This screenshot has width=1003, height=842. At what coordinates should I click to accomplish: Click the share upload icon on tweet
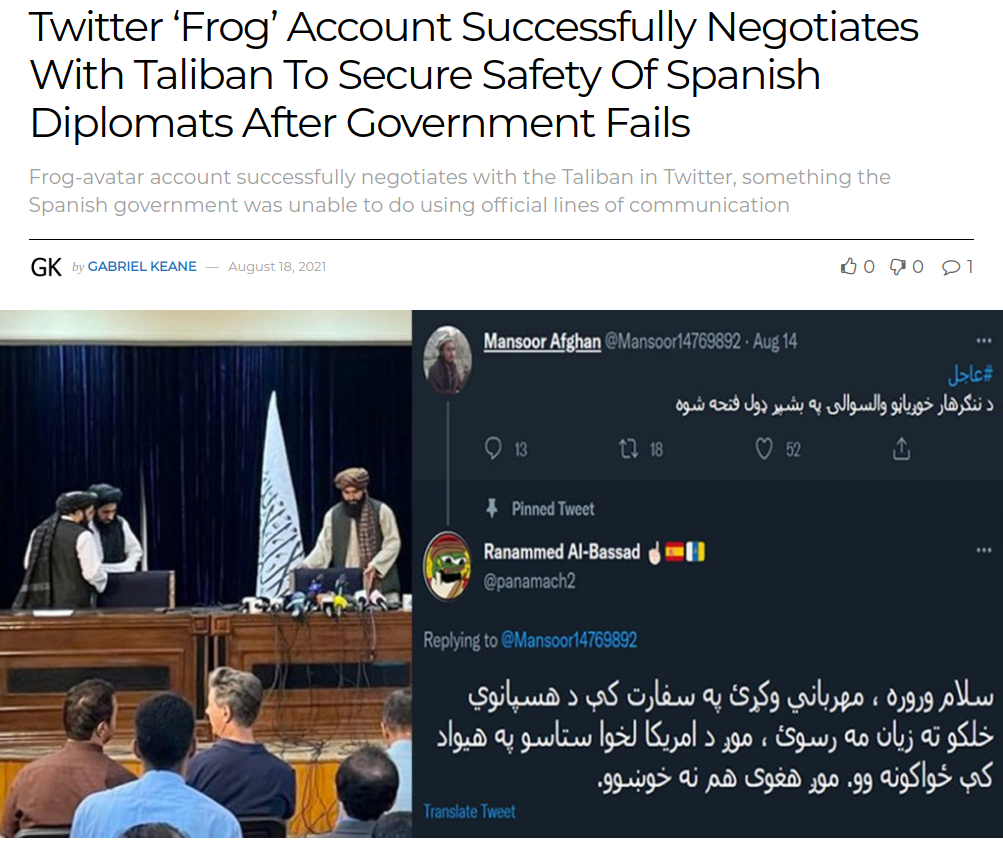tap(901, 449)
